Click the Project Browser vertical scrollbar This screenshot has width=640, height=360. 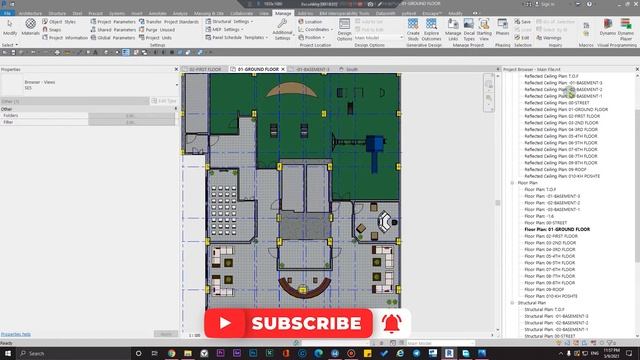(x=637, y=186)
